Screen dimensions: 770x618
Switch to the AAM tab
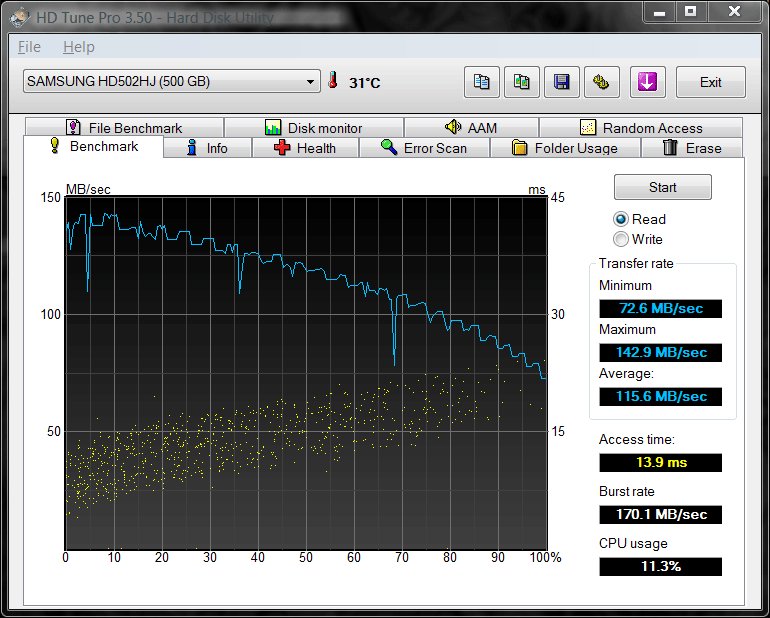(471, 128)
